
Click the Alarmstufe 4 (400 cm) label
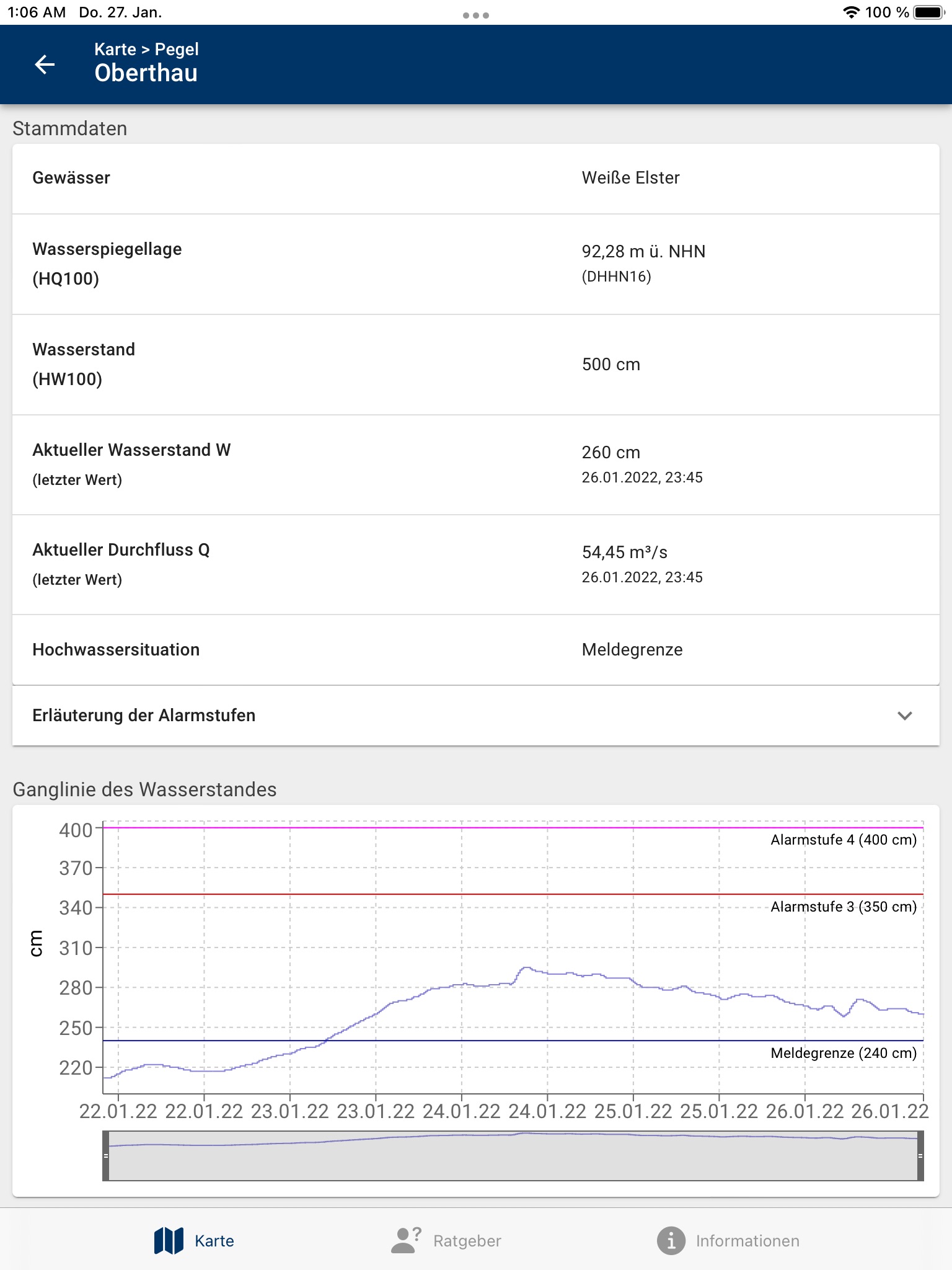click(x=844, y=840)
